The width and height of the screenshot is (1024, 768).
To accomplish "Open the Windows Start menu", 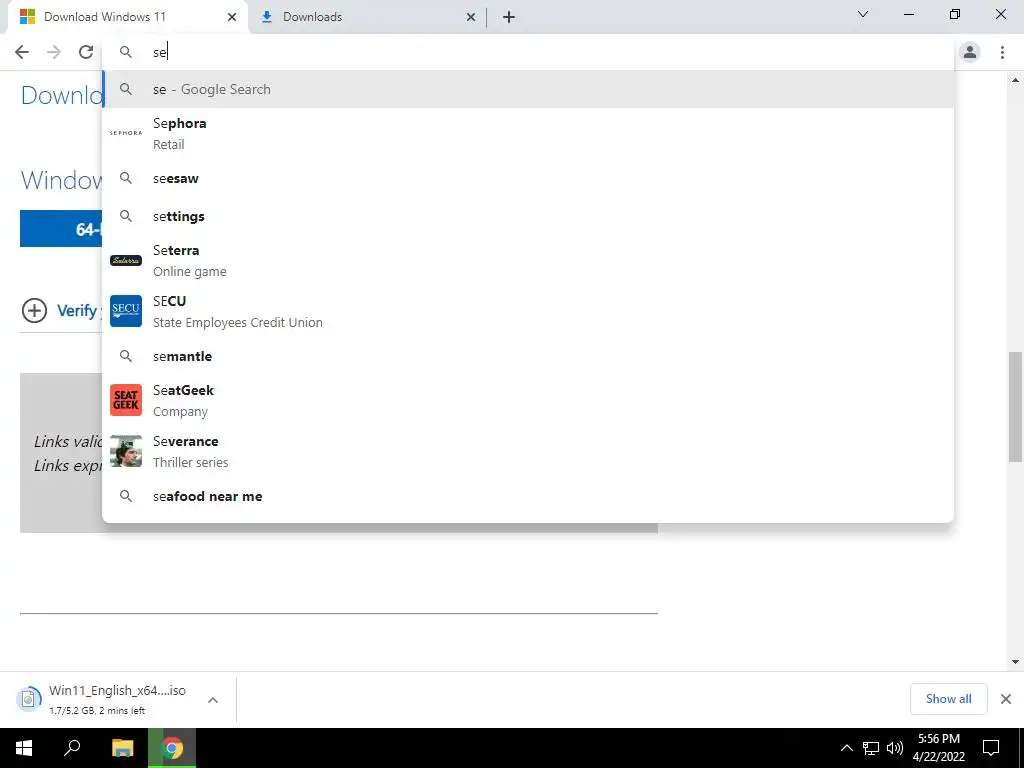I will (24, 748).
